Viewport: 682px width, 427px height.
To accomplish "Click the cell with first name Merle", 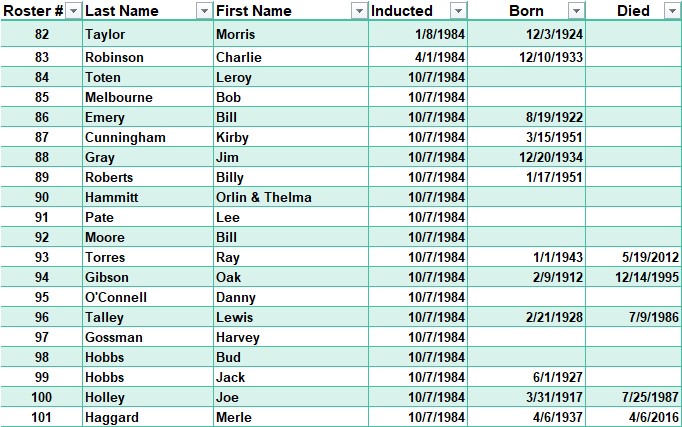I will coord(291,417).
